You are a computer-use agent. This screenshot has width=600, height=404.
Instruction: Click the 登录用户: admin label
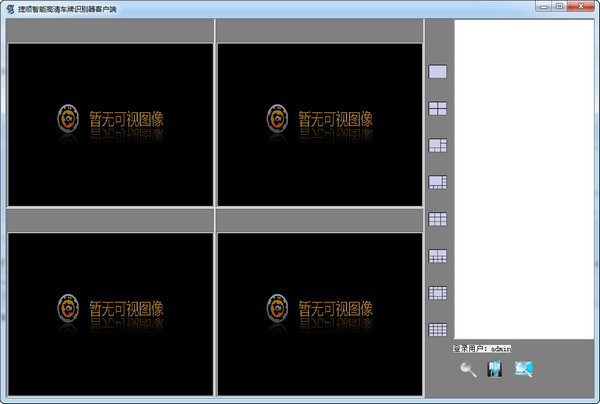coord(482,349)
